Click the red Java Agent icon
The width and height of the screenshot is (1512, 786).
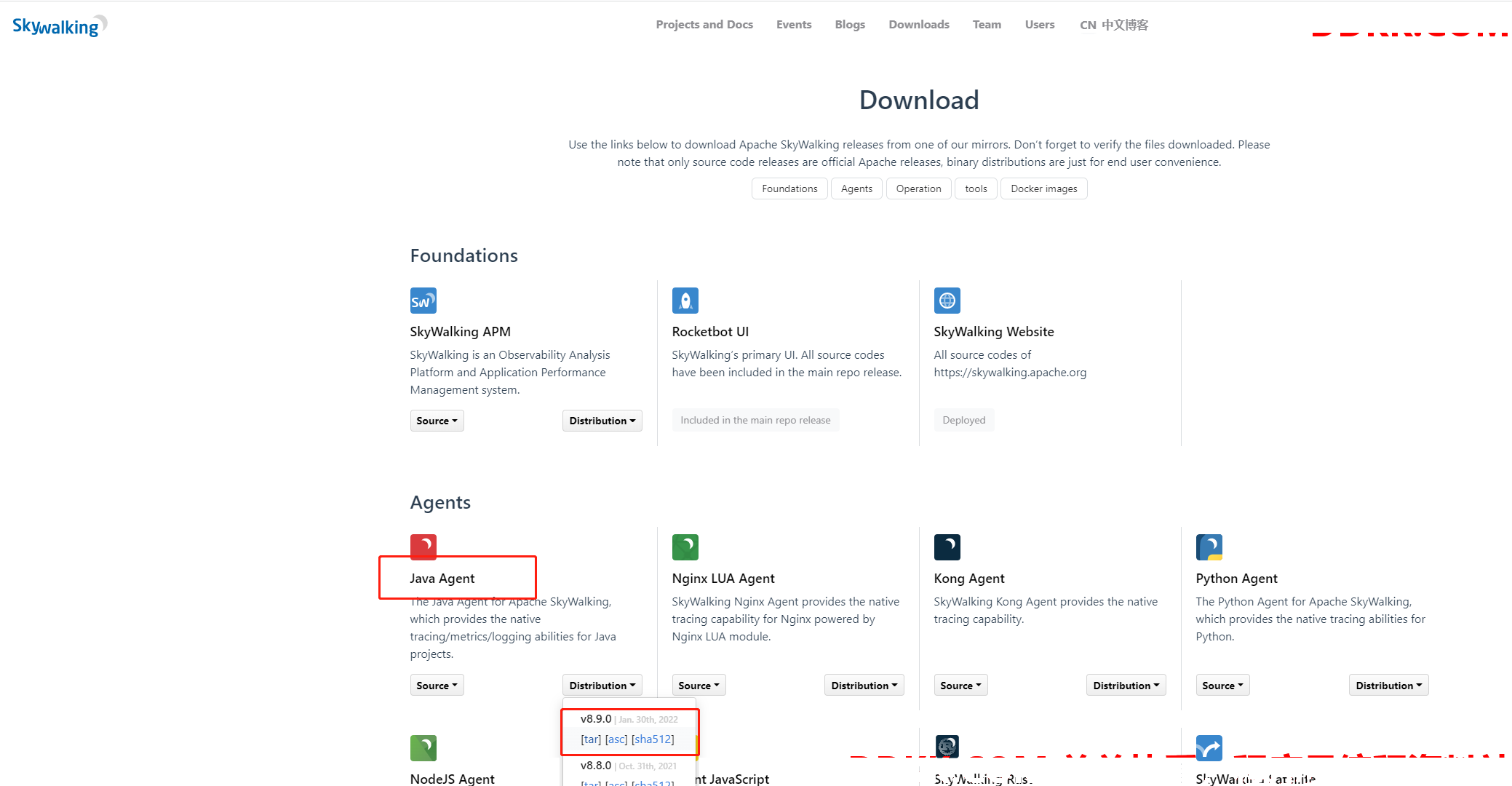(x=423, y=547)
